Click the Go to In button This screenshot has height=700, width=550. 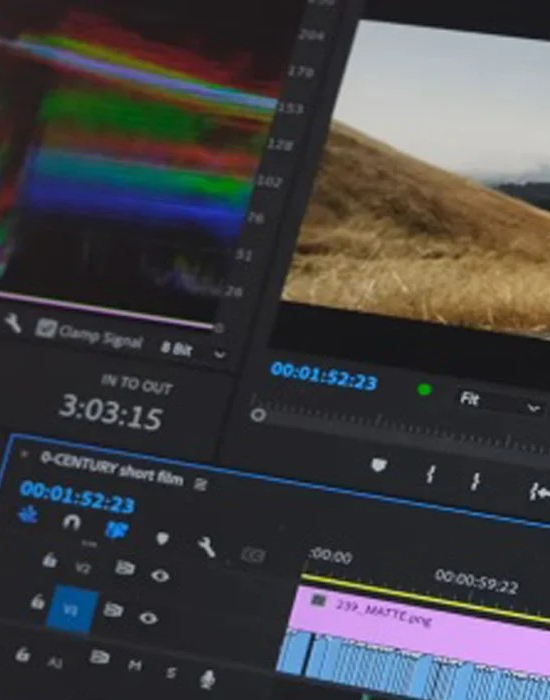(x=538, y=492)
